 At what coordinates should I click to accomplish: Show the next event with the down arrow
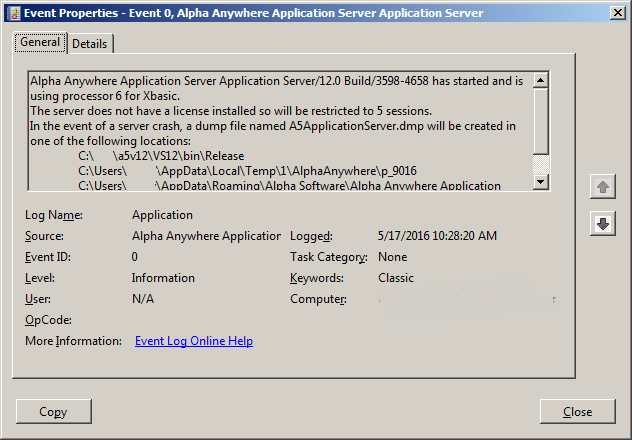pyautogui.click(x=603, y=224)
